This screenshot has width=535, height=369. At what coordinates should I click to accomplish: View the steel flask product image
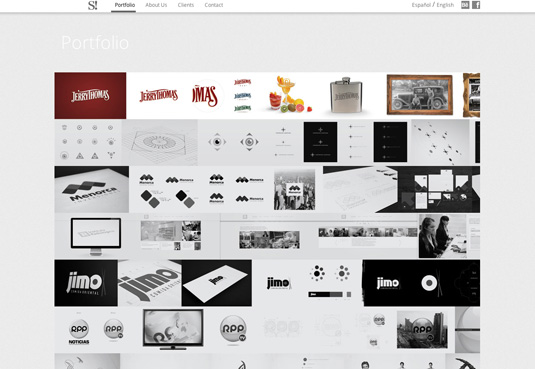coord(346,96)
